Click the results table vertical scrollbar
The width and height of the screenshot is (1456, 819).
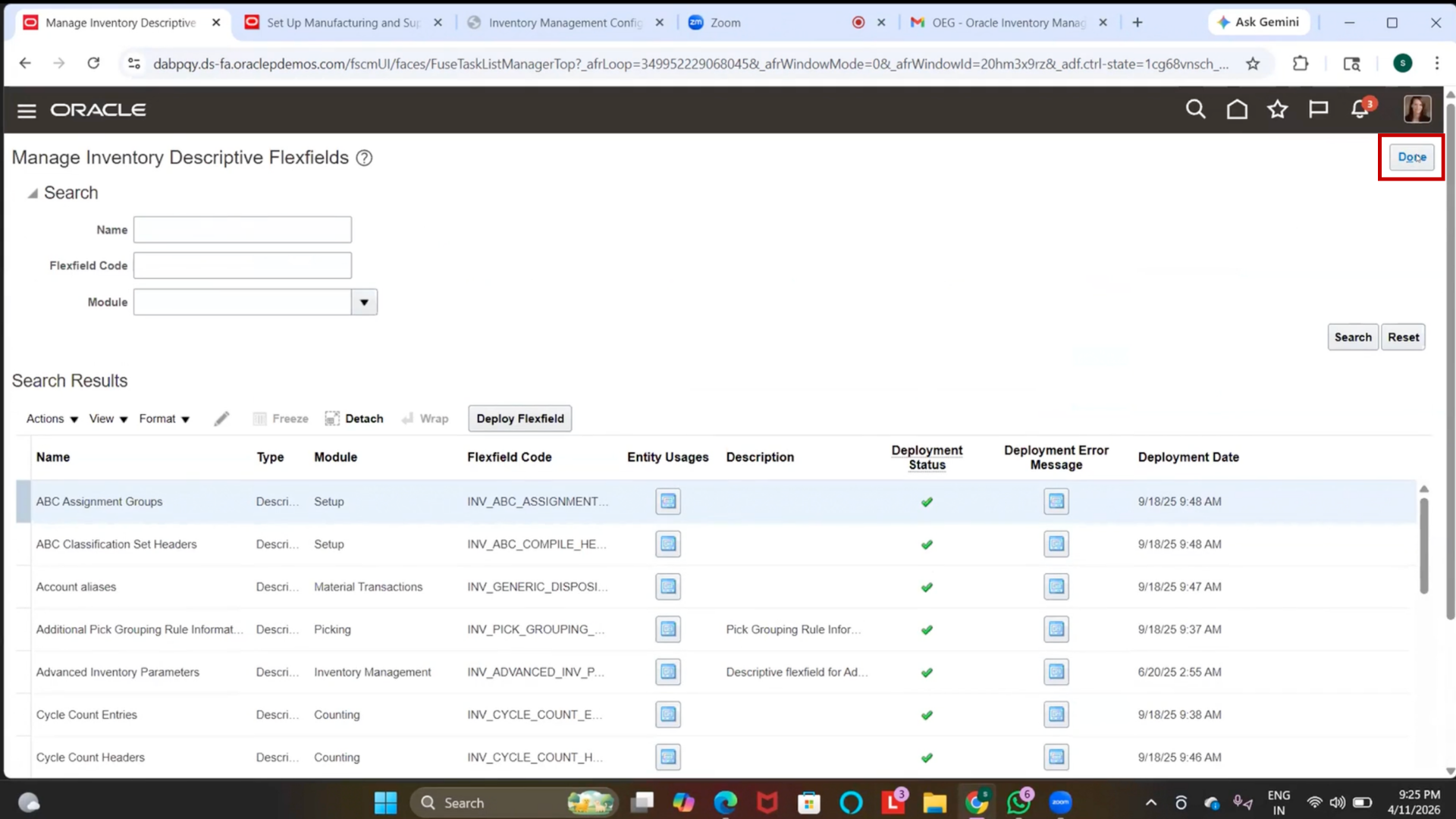[1424, 544]
